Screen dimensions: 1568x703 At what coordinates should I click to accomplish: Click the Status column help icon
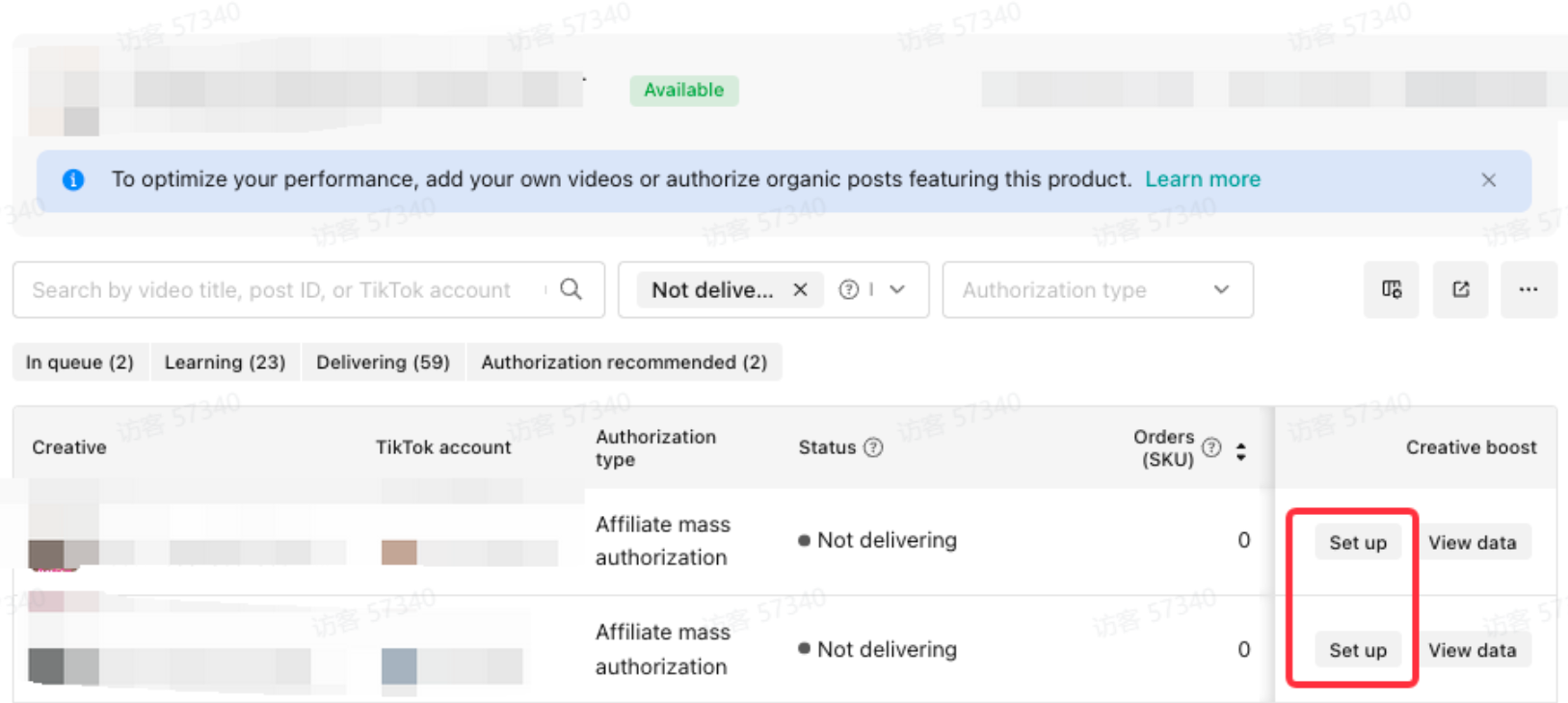tap(873, 447)
